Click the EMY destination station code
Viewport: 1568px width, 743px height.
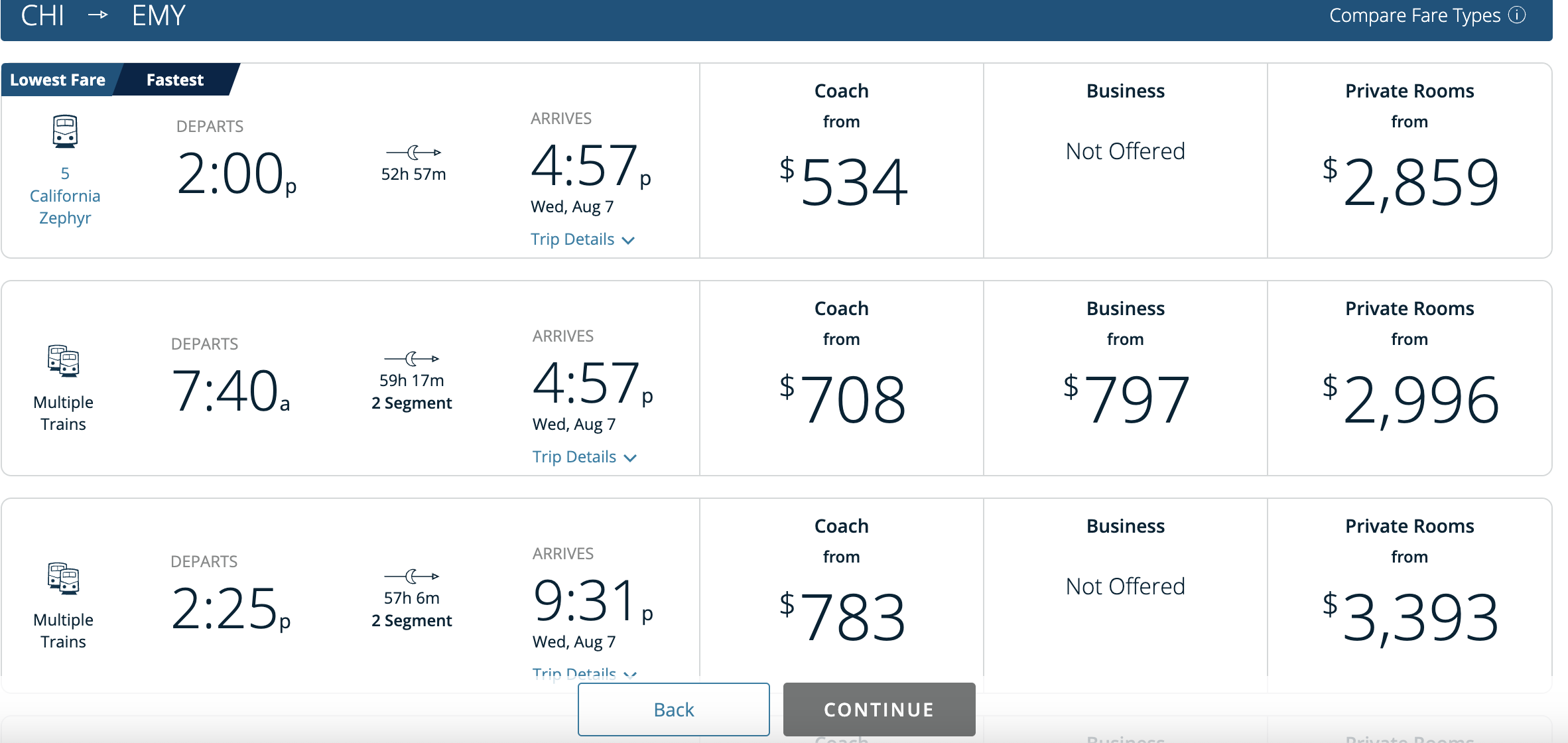(x=159, y=15)
